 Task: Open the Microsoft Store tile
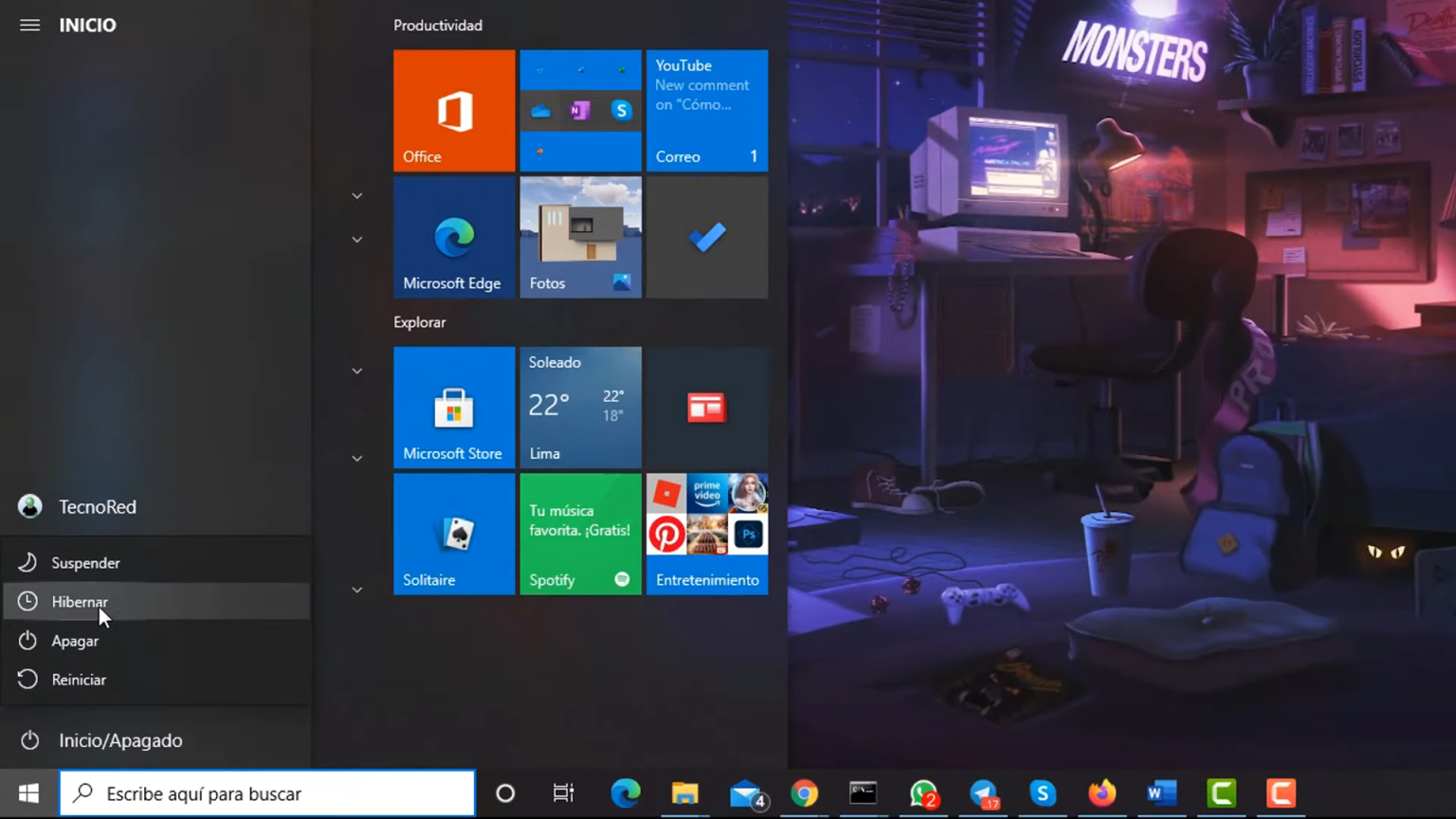tap(454, 408)
